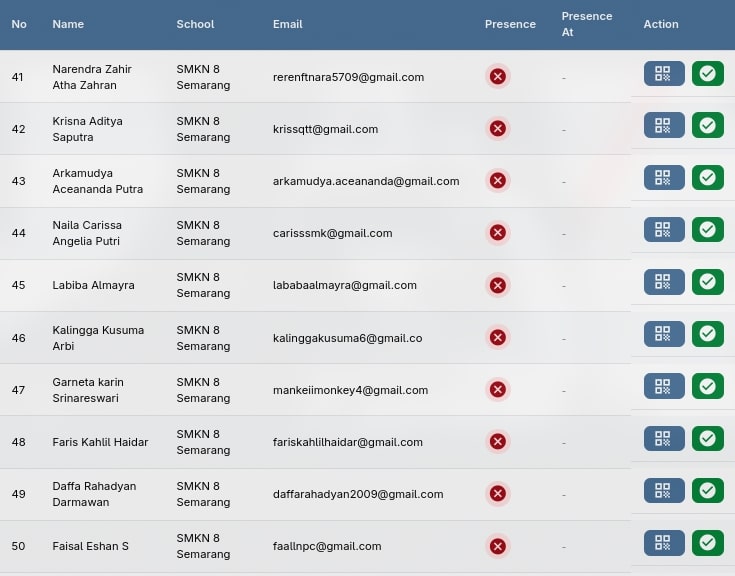
Task: Confirm attendance for Naila Carissa Angelia Putri
Action: click(x=707, y=230)
